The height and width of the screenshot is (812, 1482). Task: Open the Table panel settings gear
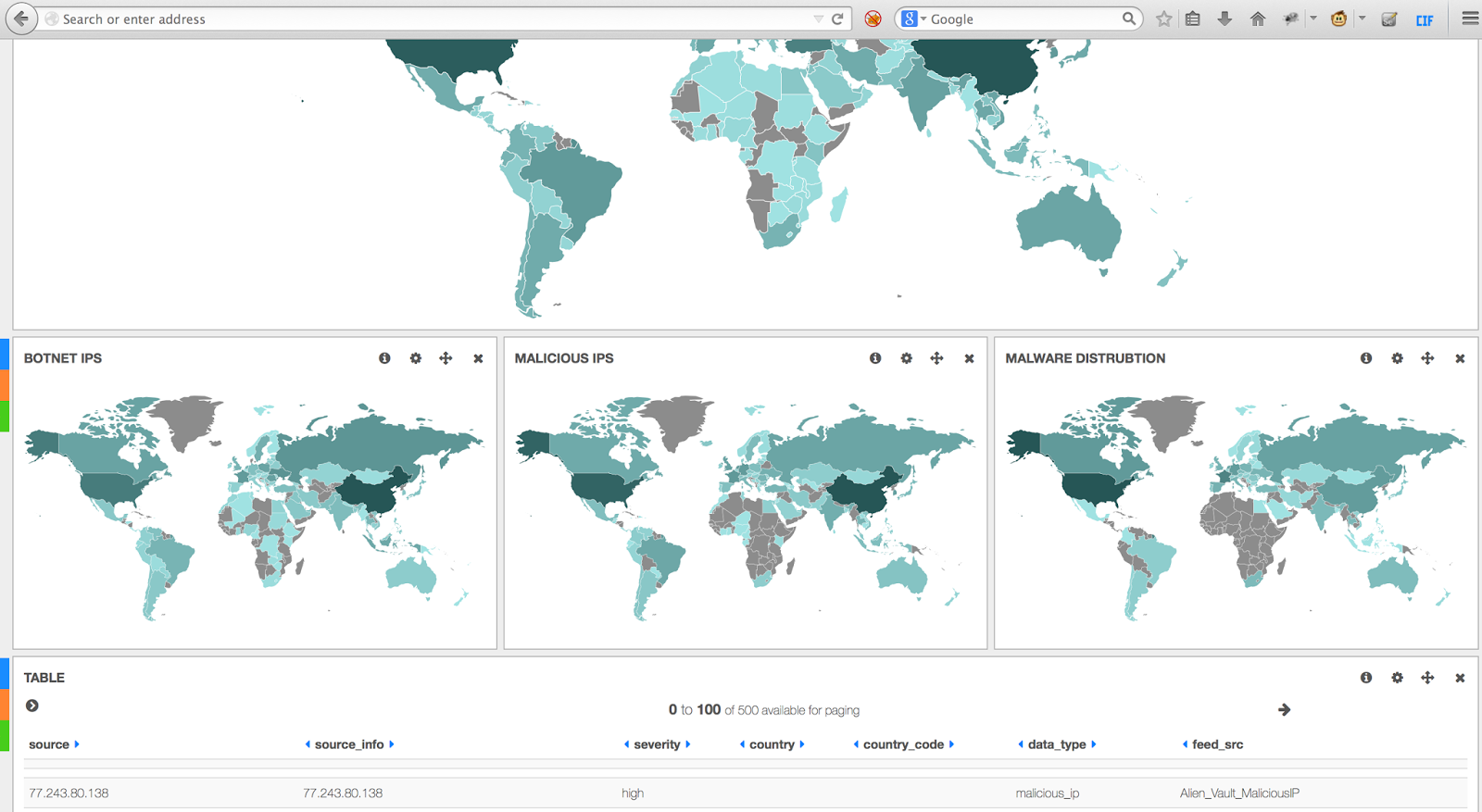[x=1398, y=678]
